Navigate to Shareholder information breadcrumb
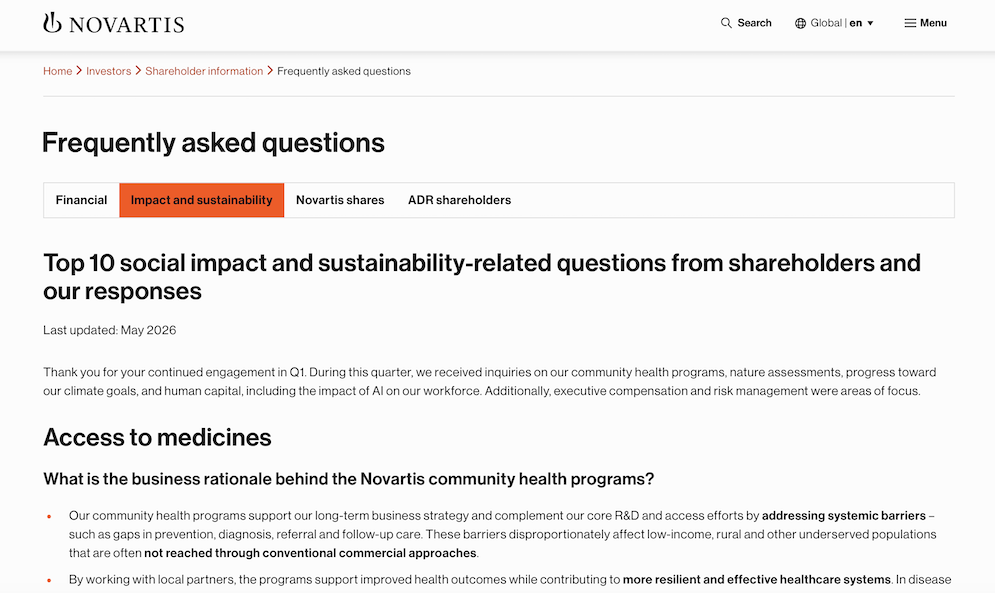This screenshot has width=995, height=593. pyautogui.click(x=204, y=71)
